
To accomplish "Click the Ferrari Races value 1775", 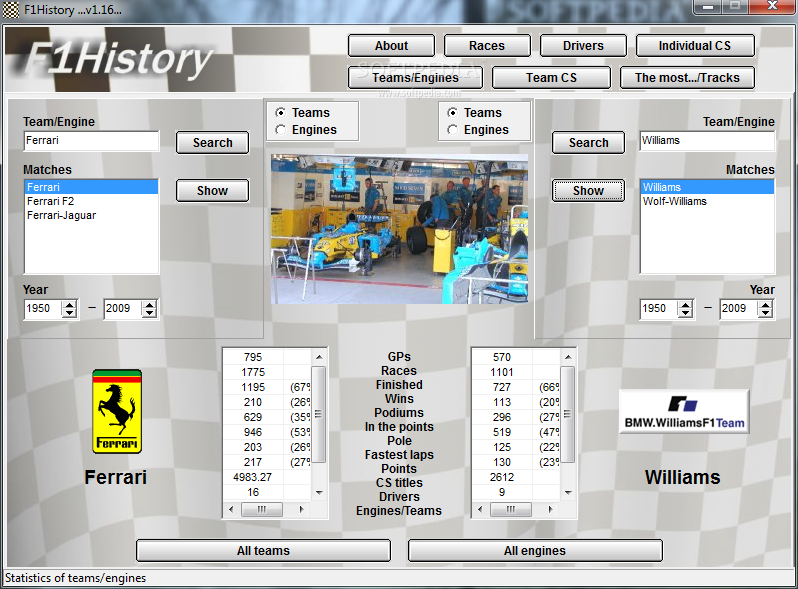I will [253, 372].
